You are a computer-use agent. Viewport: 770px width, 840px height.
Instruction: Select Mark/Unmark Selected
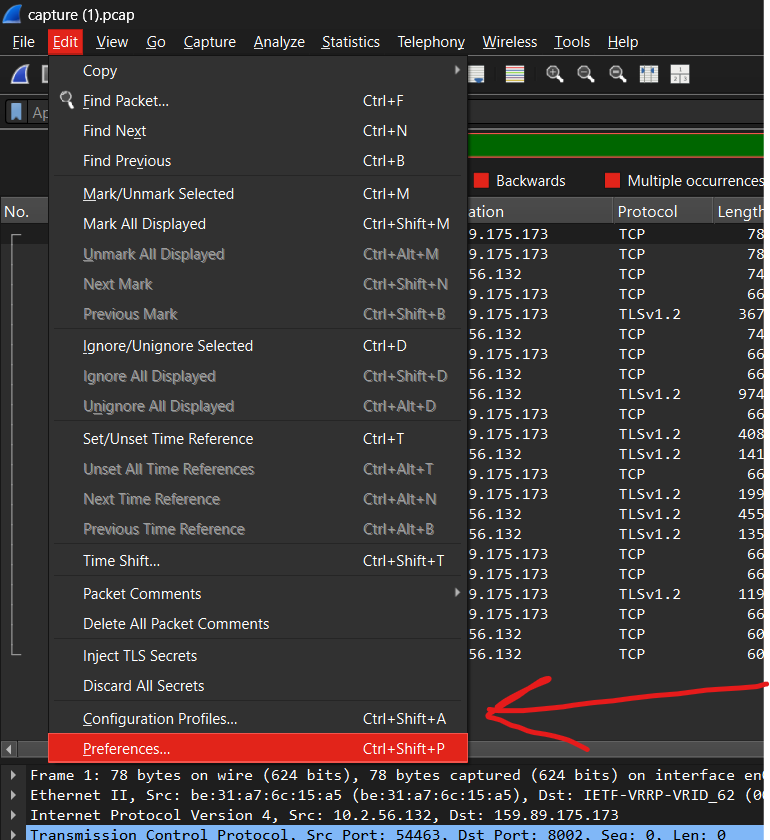point(258,194)
